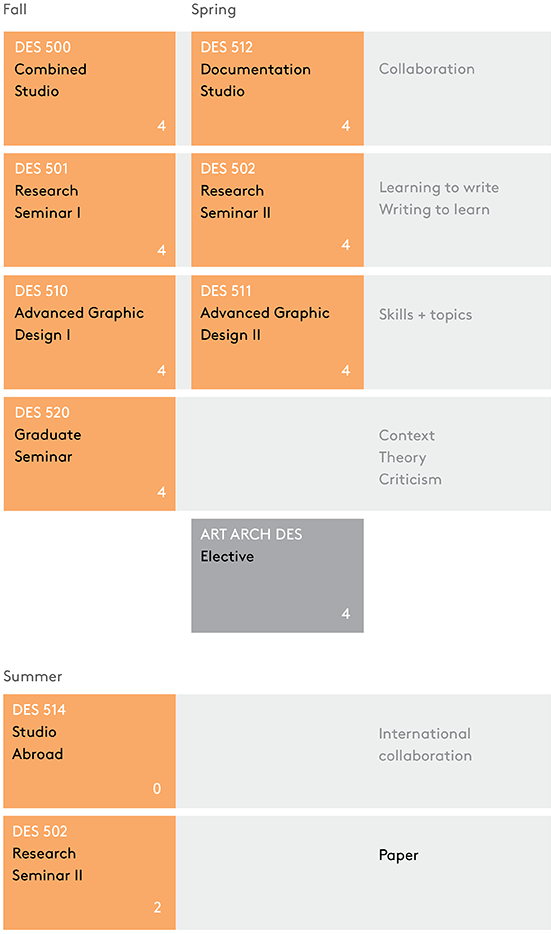Select the Fall heading
Viewport: 551px width, 934px height.
pyautogui.click(x=15, y=10)
